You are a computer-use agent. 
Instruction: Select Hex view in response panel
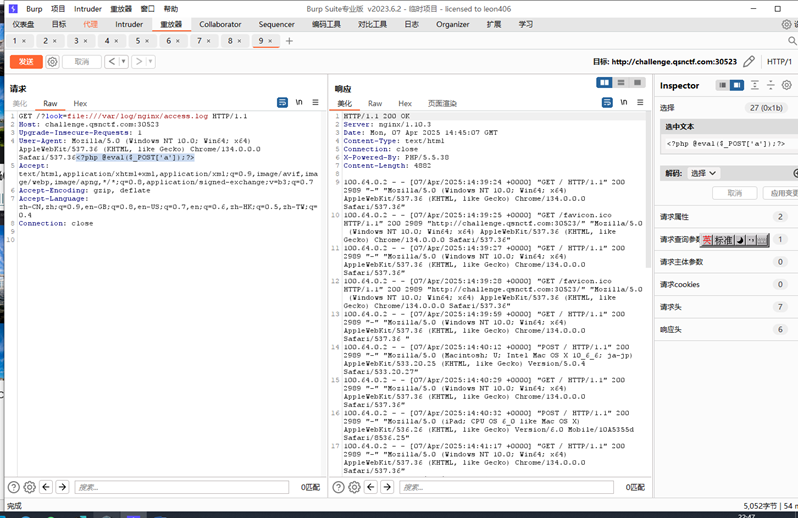pyautogui.click(x=405, y=103)
